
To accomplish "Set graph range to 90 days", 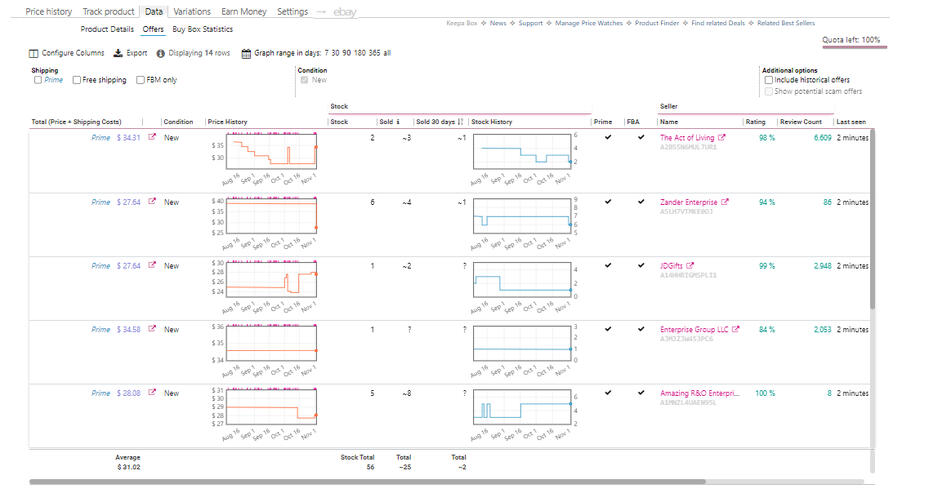I will (345, 53).
